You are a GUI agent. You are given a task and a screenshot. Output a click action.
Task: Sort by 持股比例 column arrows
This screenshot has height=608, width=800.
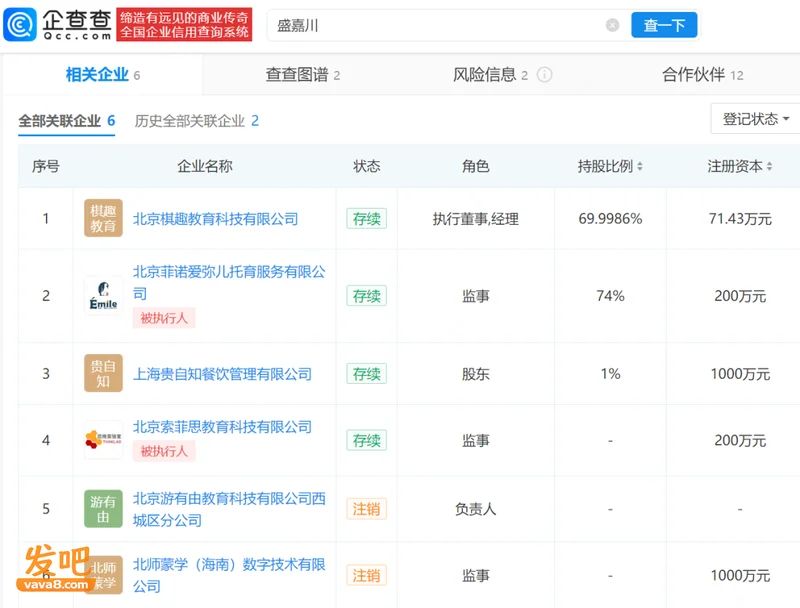pyautogui.click(x=640, y=166)
